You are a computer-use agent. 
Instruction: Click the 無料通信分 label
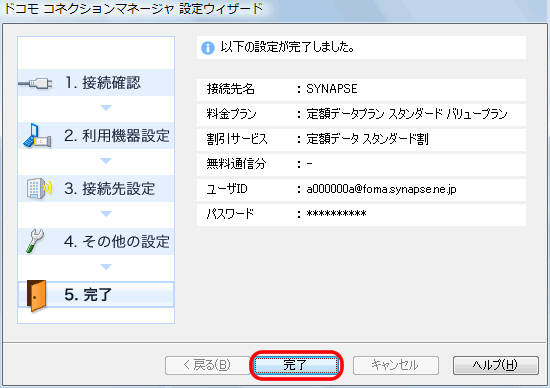point(236,164)
